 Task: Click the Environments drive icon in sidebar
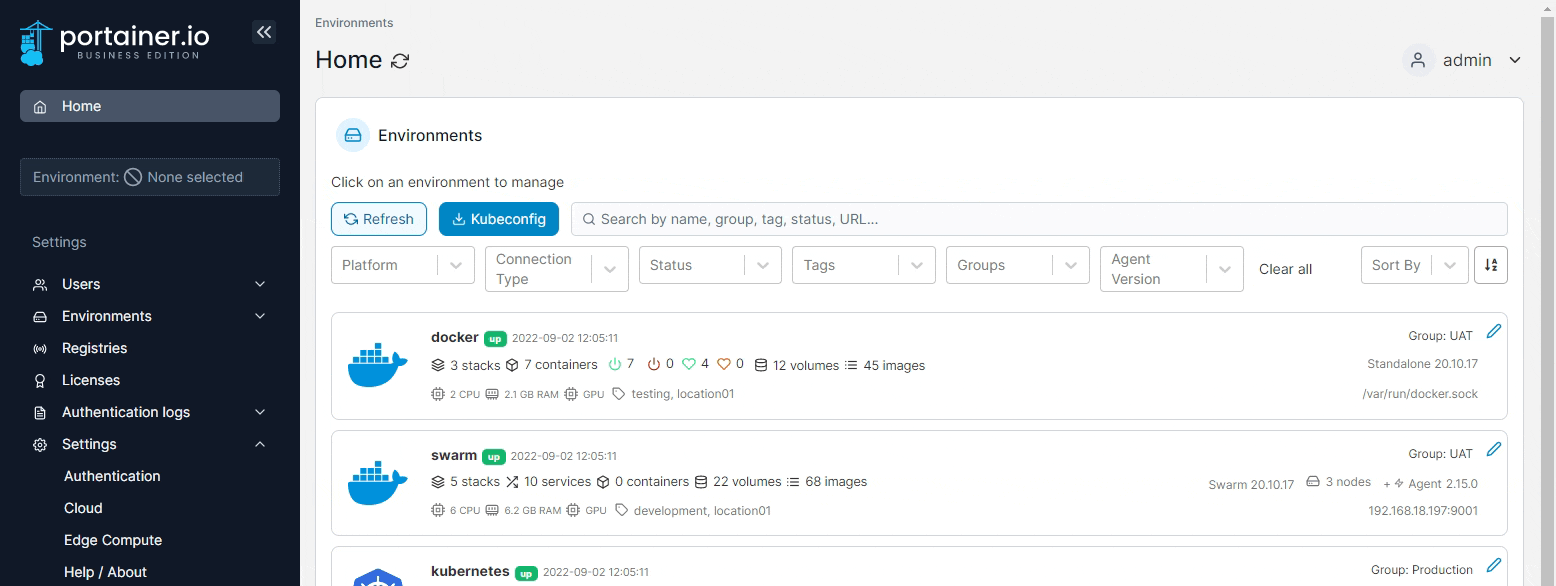click(x=40, y=317)
